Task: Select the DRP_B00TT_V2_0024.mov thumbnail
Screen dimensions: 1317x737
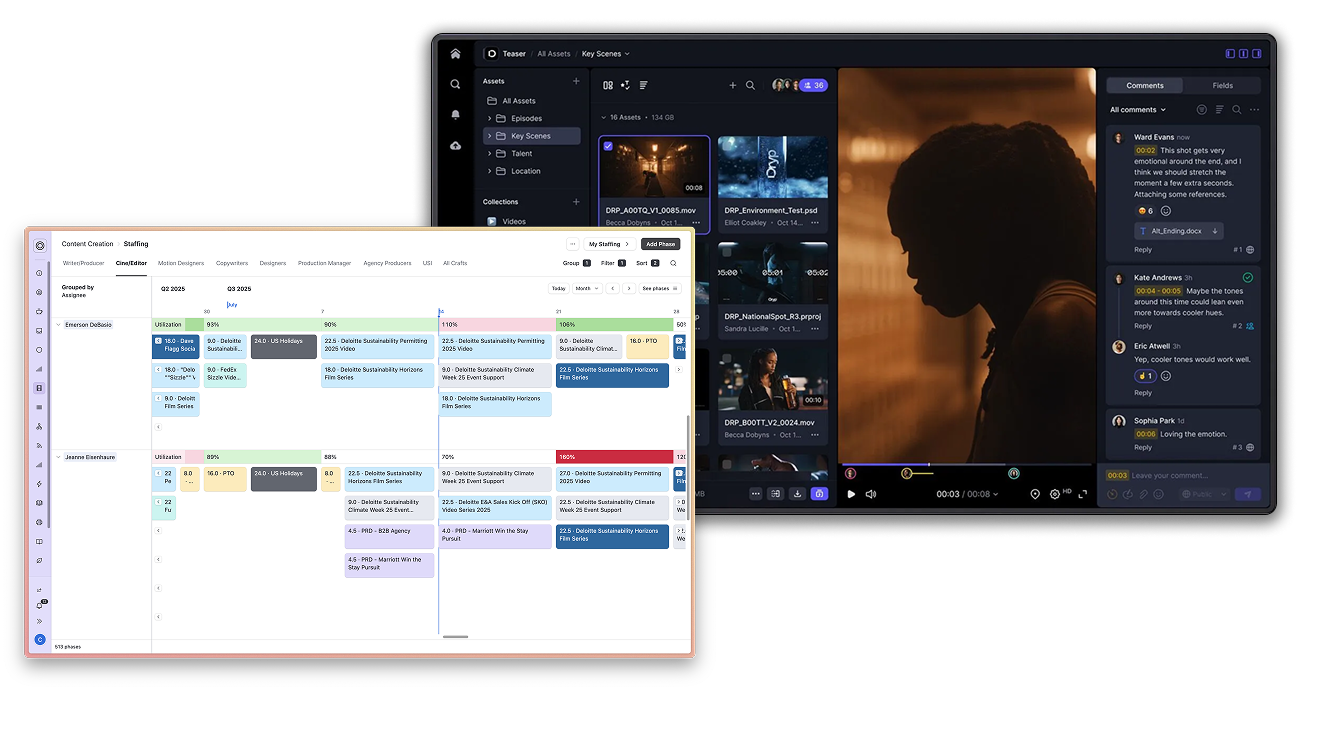Action: (x=773, y=380)
